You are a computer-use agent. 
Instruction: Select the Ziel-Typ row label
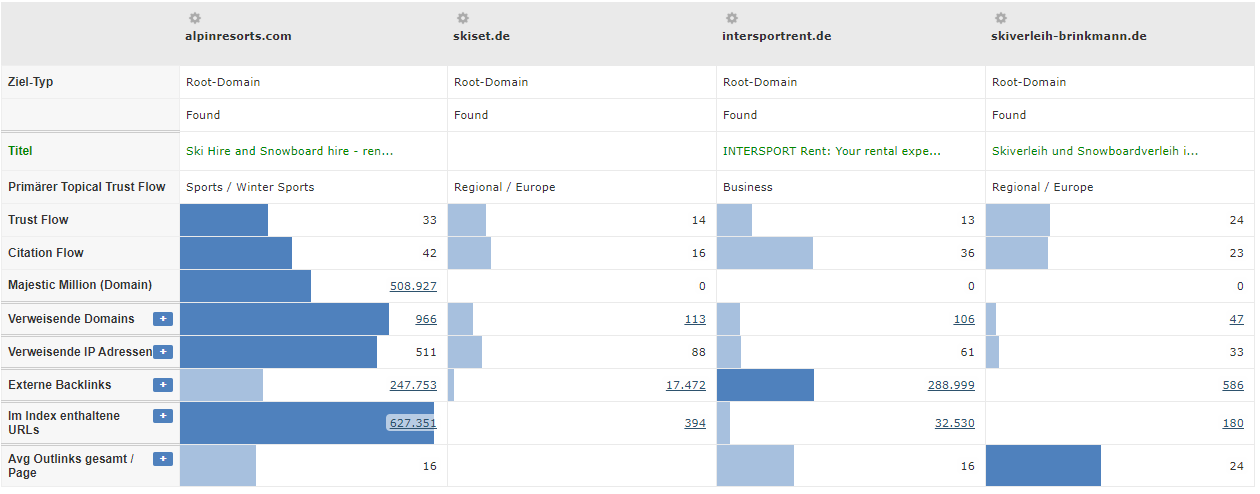[31, 82]
